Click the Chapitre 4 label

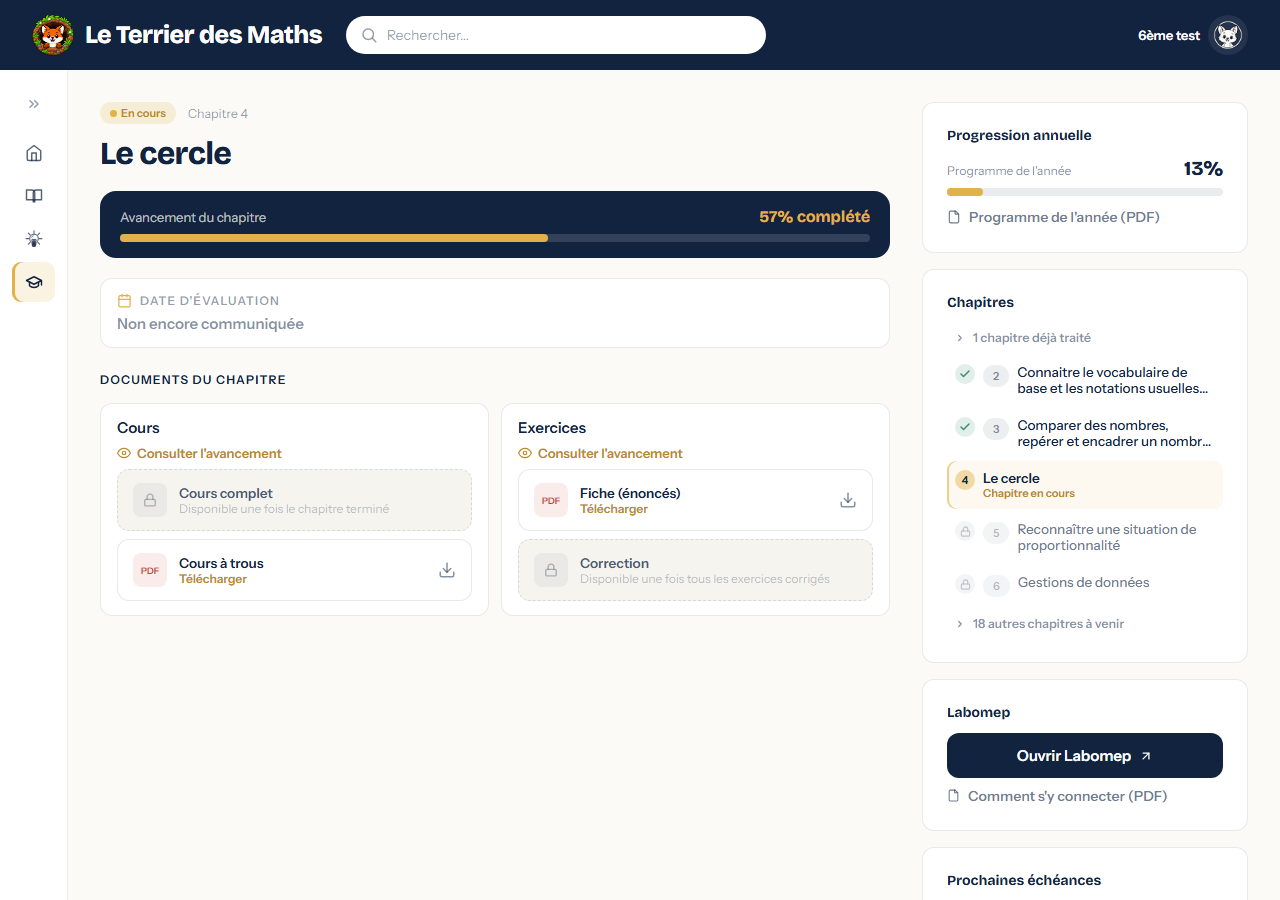click(x=218, y=113)
